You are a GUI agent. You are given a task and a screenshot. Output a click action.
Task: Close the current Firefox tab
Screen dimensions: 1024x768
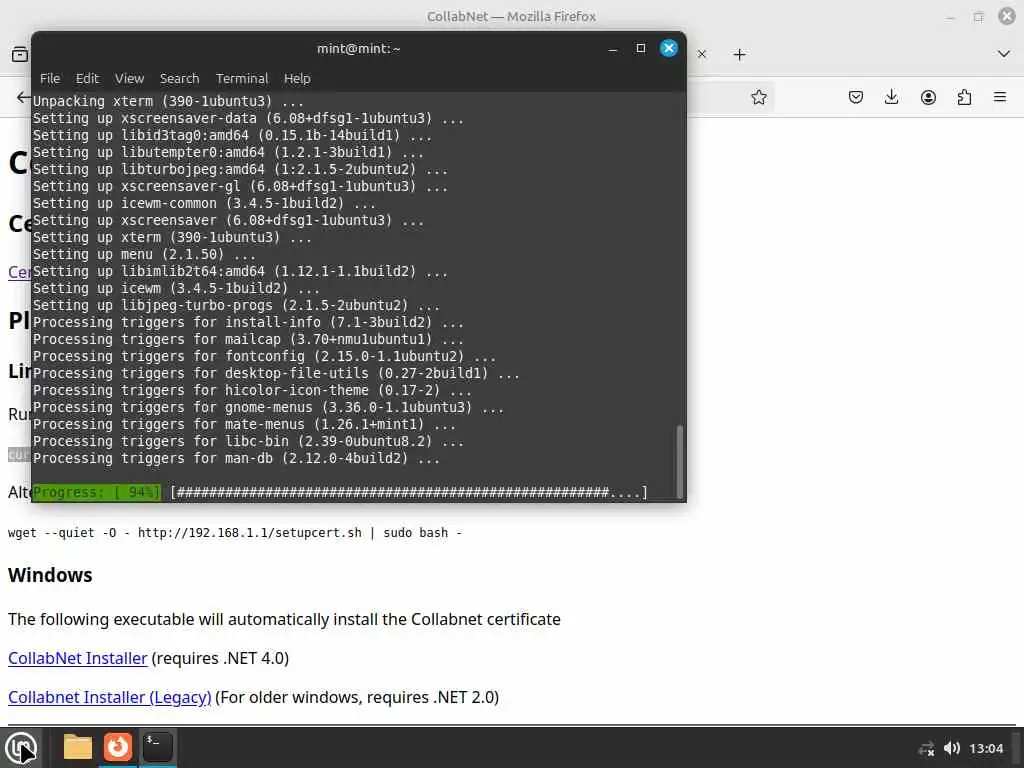702,54
